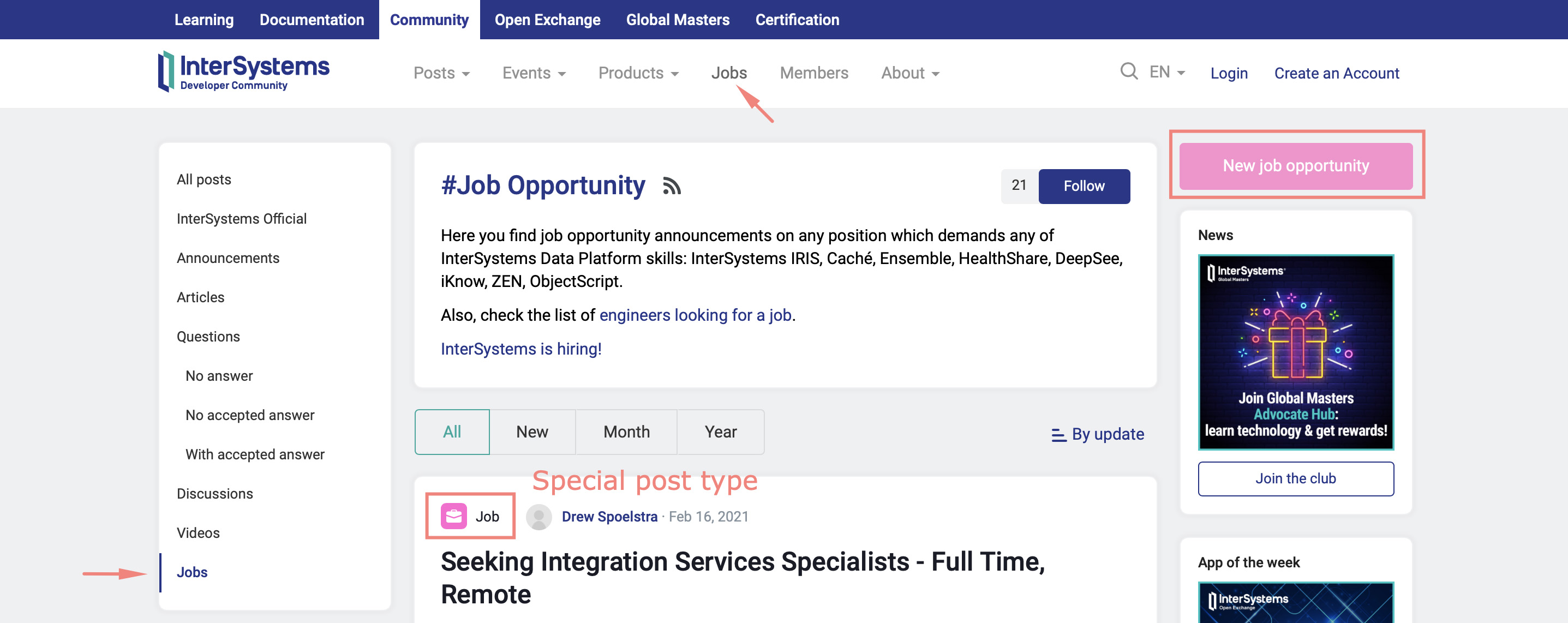1568x623 pixels.
Task: Select No accepted answer in the sidebar
Action: point(249,415)
